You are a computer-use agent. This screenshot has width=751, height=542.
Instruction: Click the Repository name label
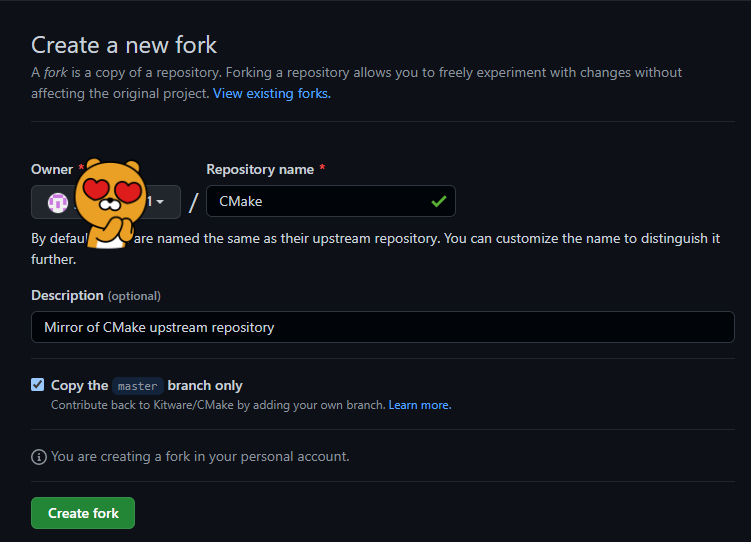260,169
